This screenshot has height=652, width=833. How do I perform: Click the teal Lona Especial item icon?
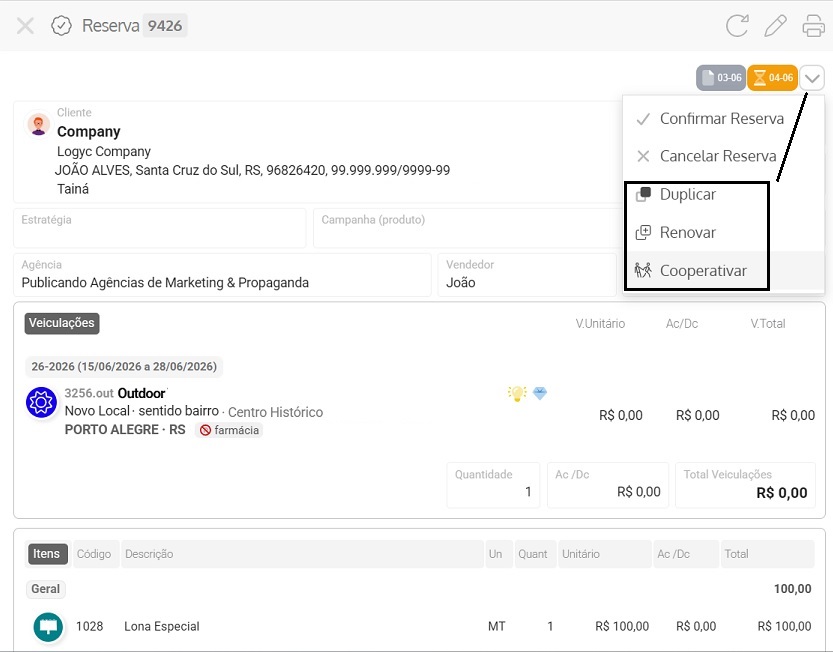pyautogui.click(x=48, y=626)
